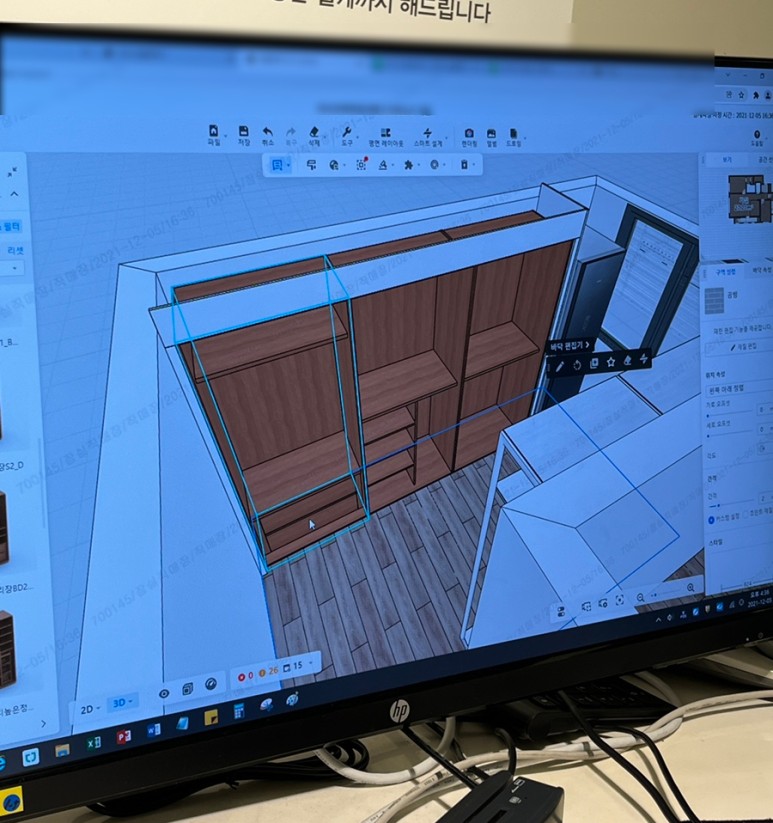Screen dimensions: 773x823
Task: Click the fit-to-screen focus icon
Action: coord(620,600)
